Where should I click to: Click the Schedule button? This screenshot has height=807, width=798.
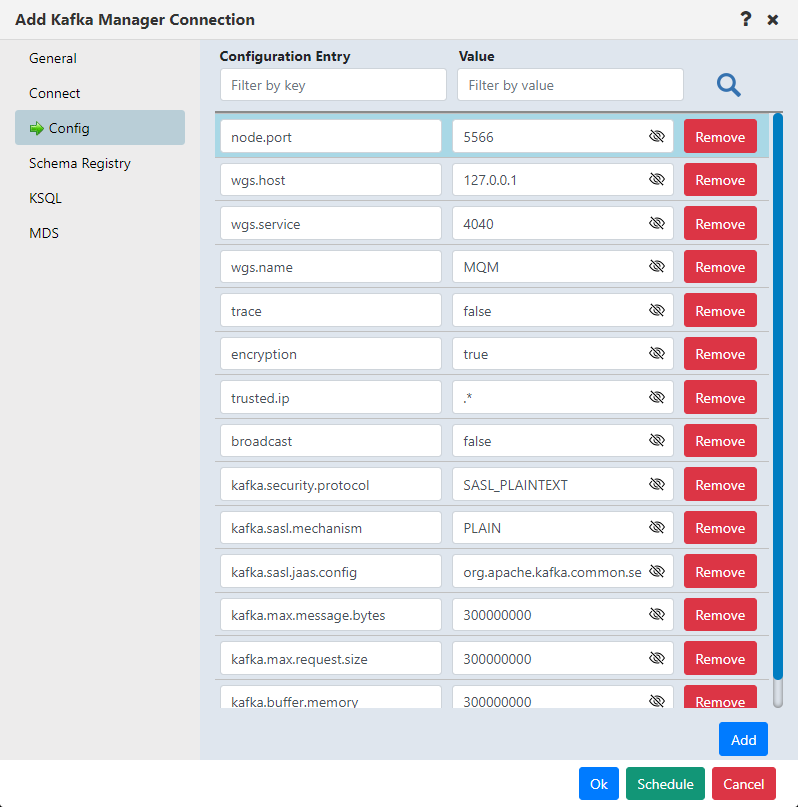[x=665, y=784]
